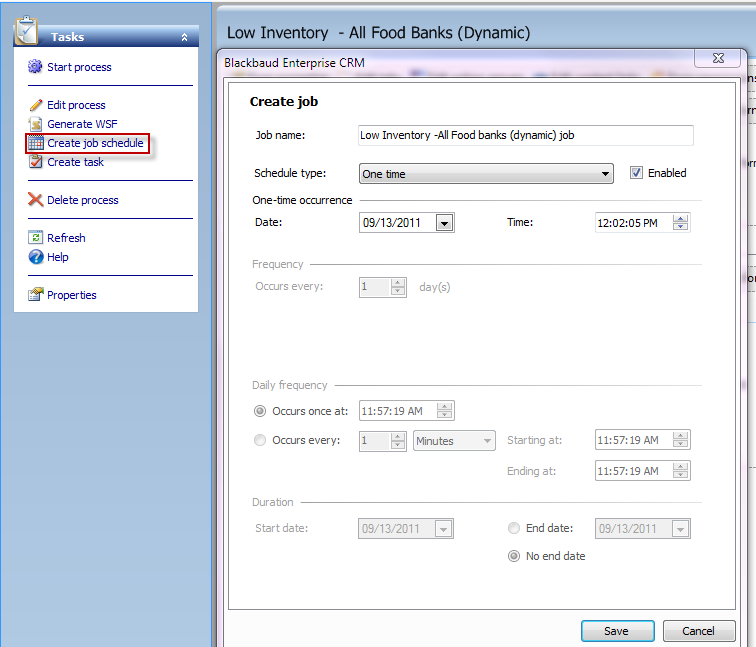Click the Save button
This screenshot has width=756, height=647.
point(618,631)
